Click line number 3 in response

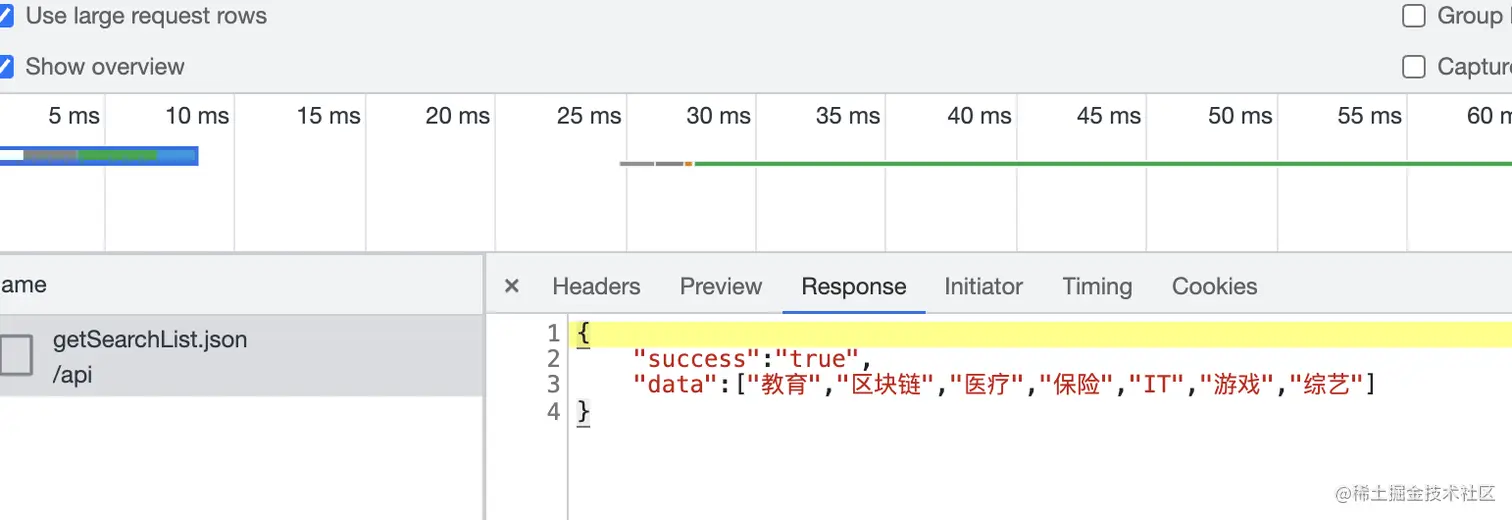[x=554, y=384]
